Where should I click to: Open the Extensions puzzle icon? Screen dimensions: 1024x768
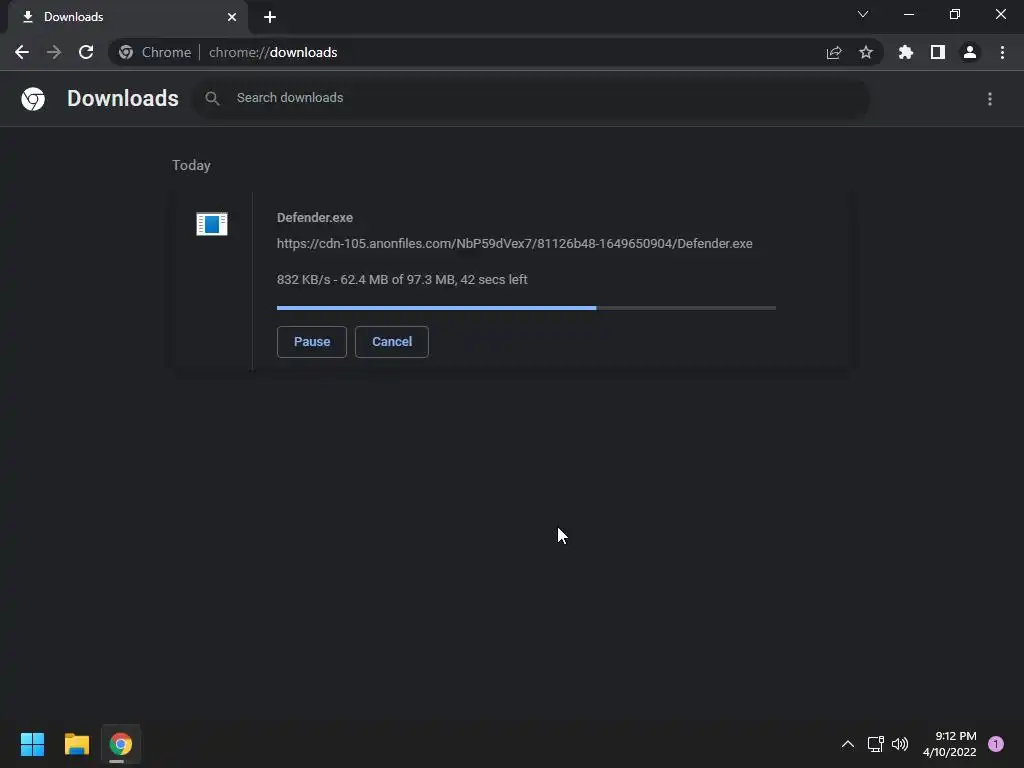point(906,52)
